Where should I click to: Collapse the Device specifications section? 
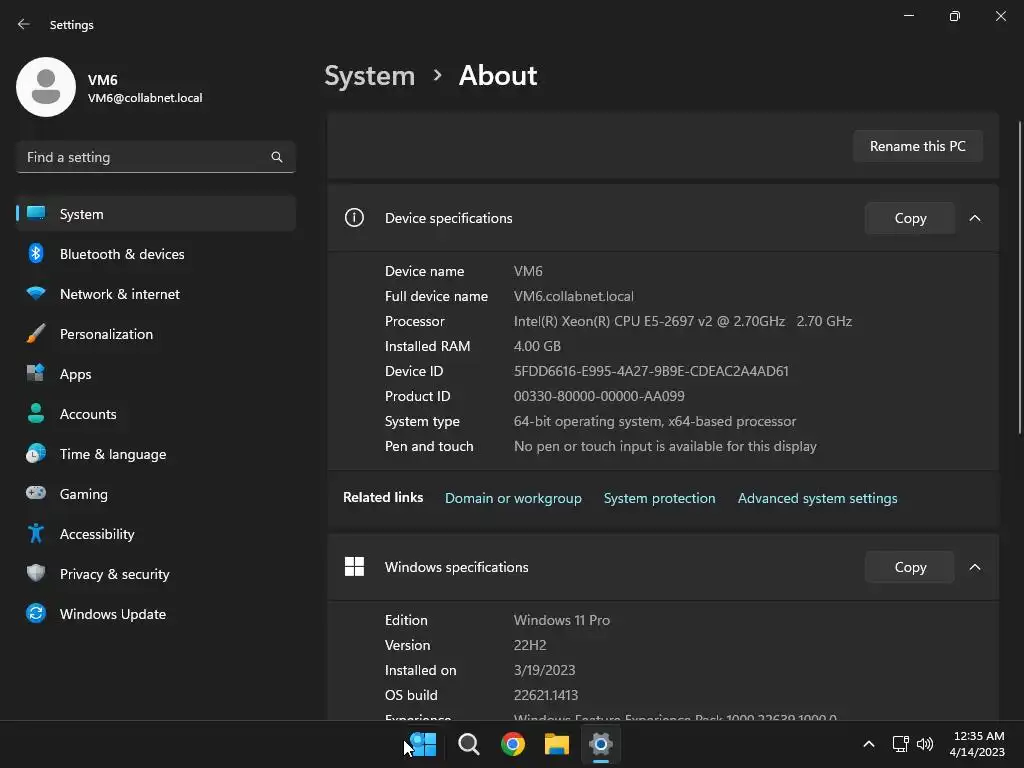[x=974, y=218]
